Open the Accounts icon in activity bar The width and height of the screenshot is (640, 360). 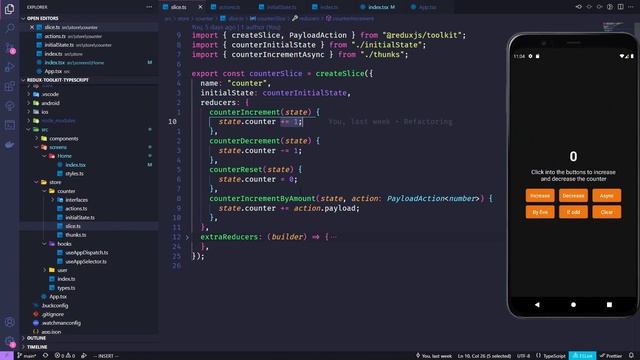[9, 322]
